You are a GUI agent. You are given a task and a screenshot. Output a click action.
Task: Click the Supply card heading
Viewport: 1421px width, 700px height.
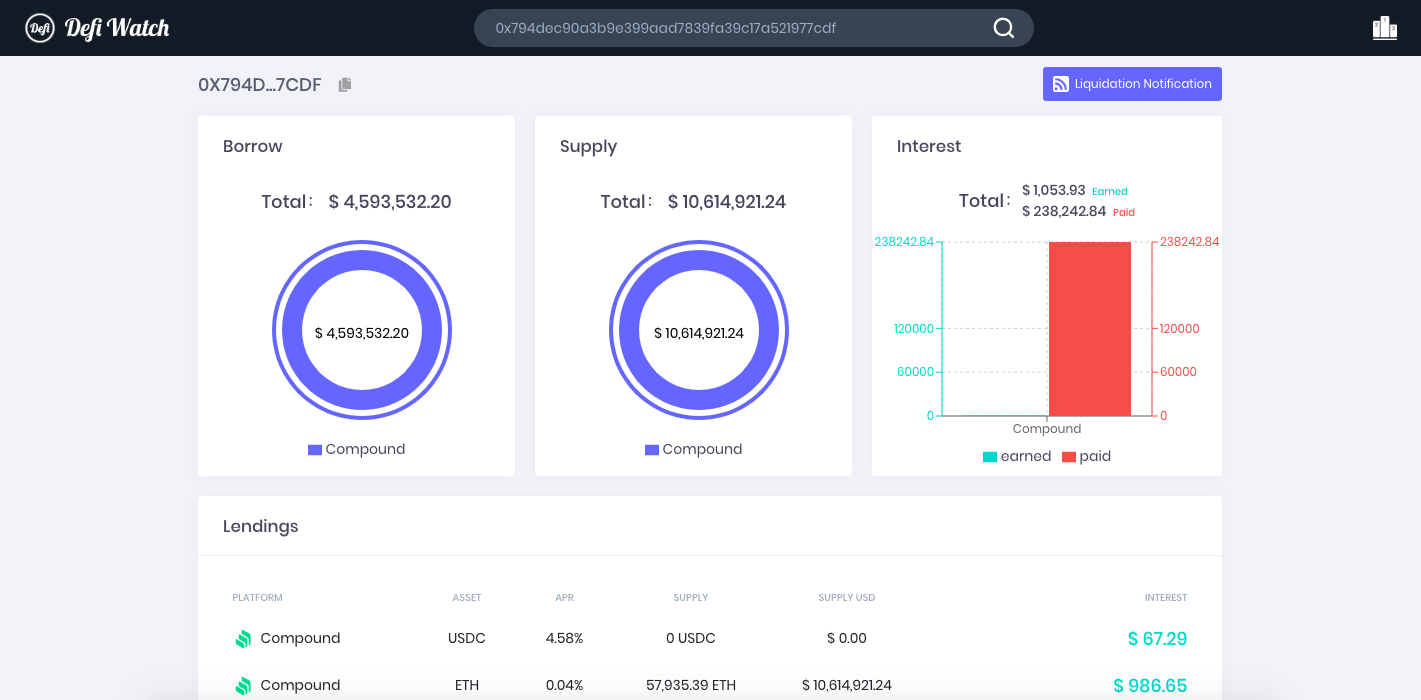point(588,147)
